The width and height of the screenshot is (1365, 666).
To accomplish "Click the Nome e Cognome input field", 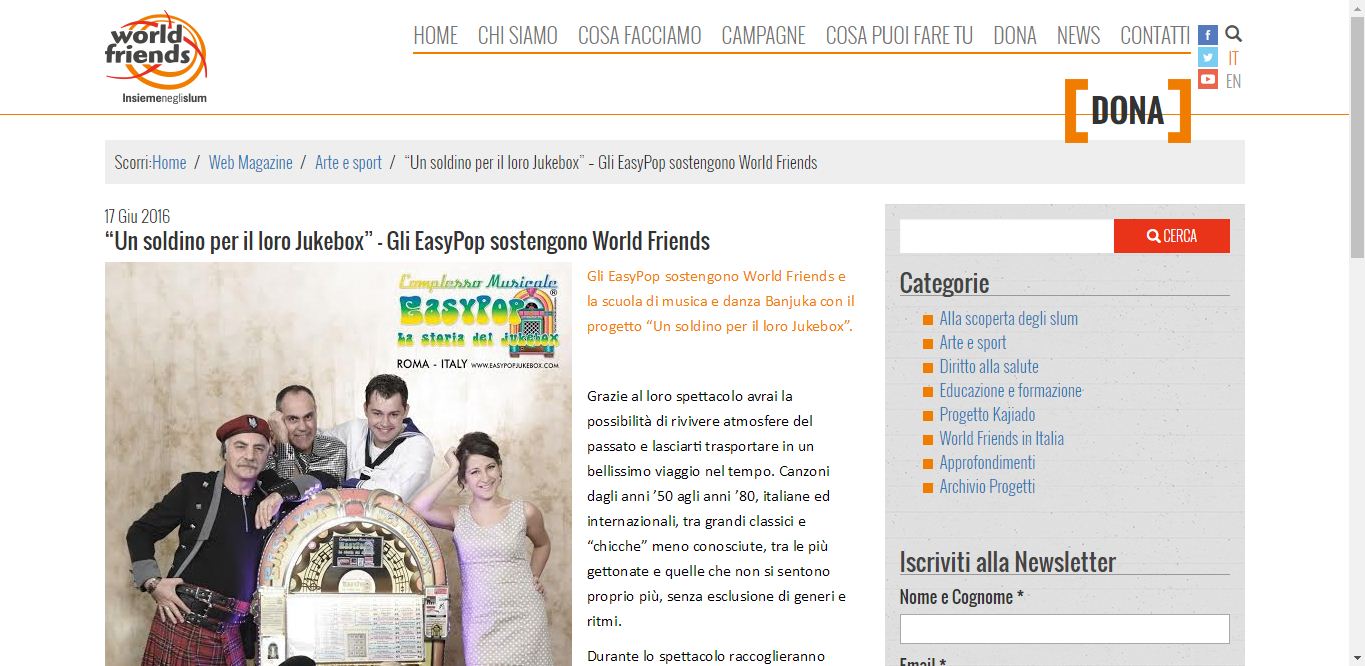I will [x=1064, y=628].
